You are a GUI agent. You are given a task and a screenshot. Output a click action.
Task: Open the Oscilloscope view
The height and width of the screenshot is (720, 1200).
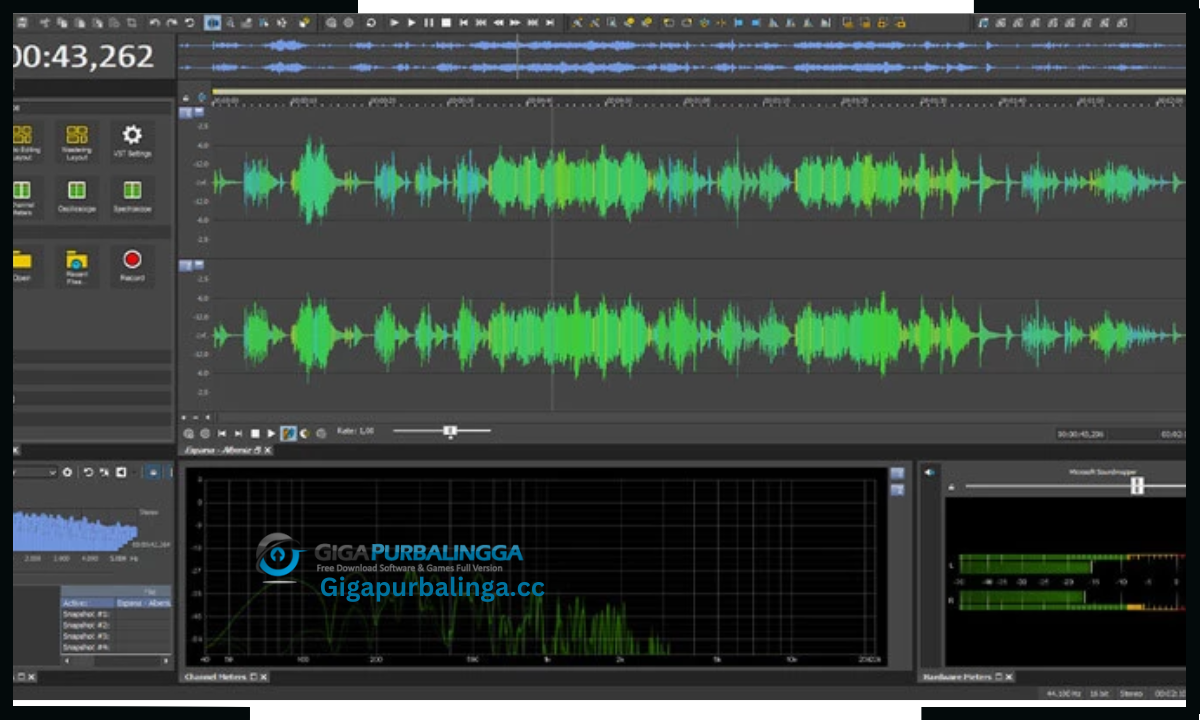(x=77, y=195)
